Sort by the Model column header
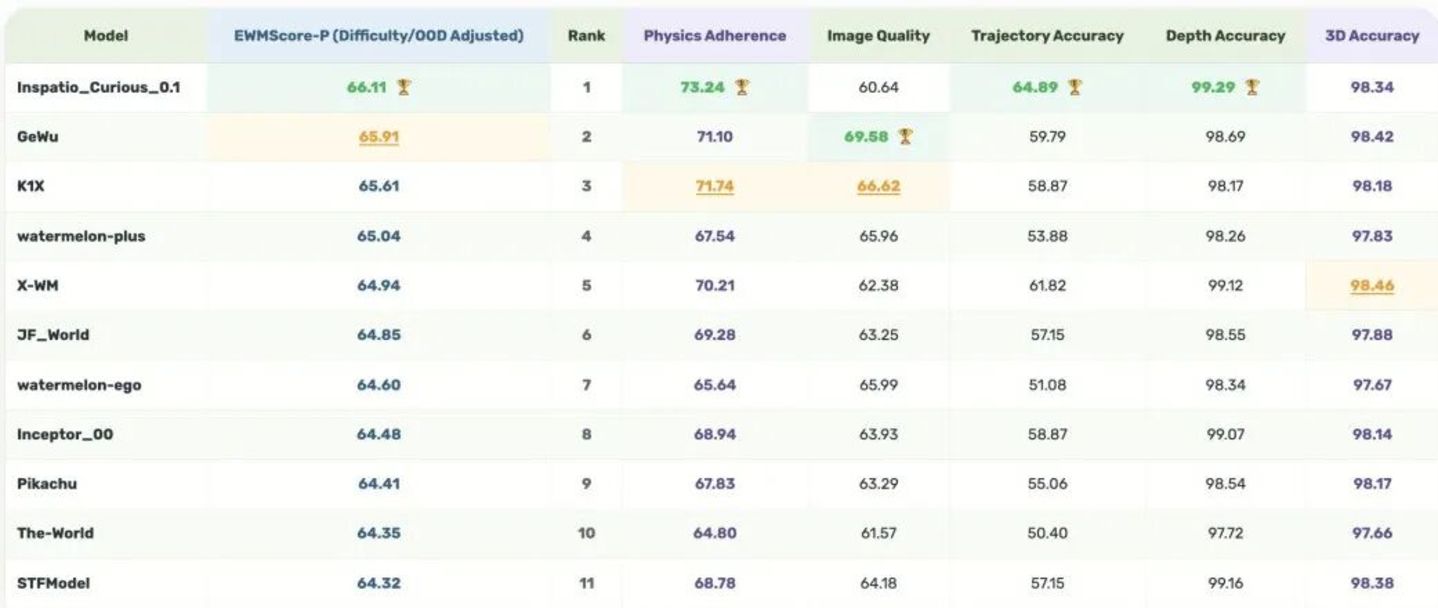 (106, 36)
